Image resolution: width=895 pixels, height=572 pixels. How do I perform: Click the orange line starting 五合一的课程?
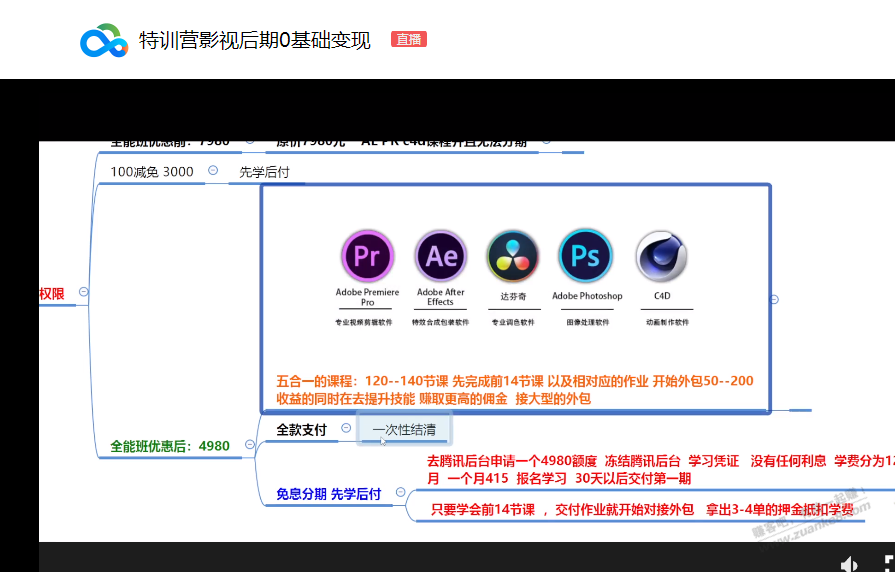515,381
